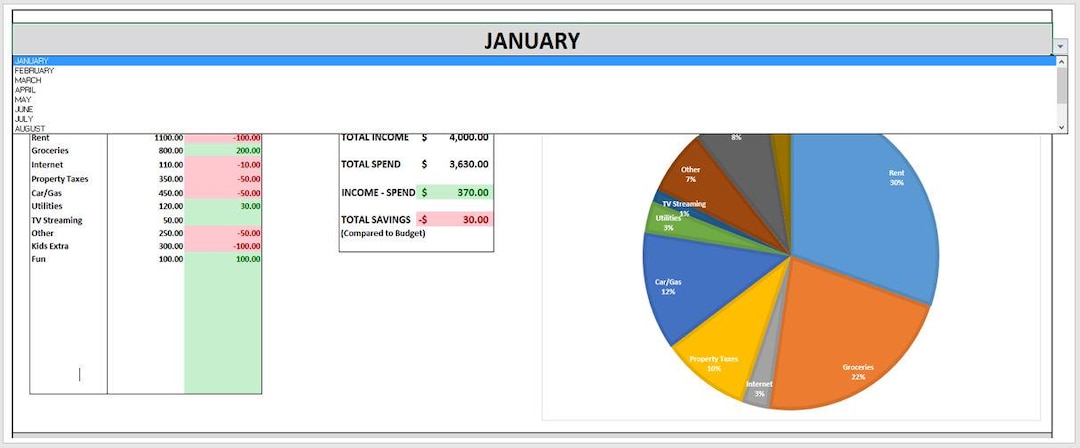Select JANUARY in the dropdown list
This screenshot has width=1080, height=448.
pos(534,61)
